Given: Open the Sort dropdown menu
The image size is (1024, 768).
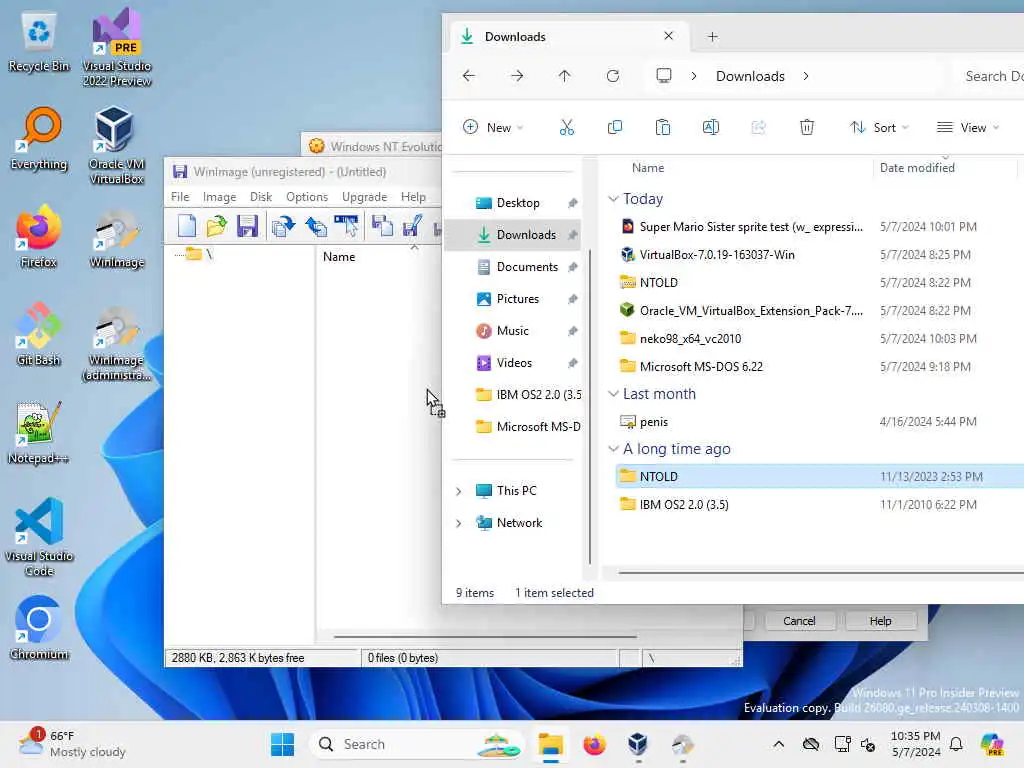Looking at the screenshot, I should (x=879, y=127).
